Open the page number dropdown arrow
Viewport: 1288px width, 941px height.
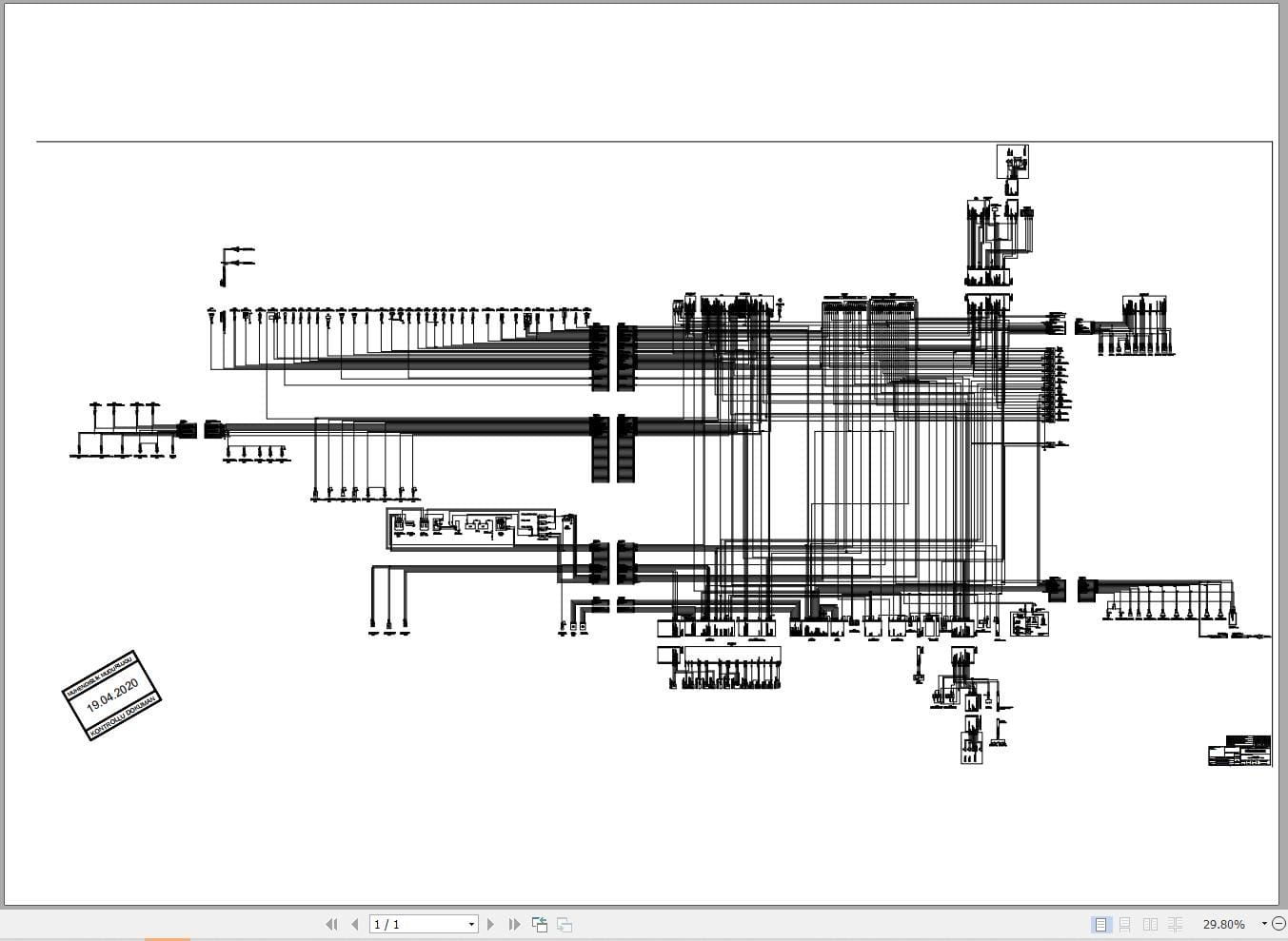click(x=471, y=924)
